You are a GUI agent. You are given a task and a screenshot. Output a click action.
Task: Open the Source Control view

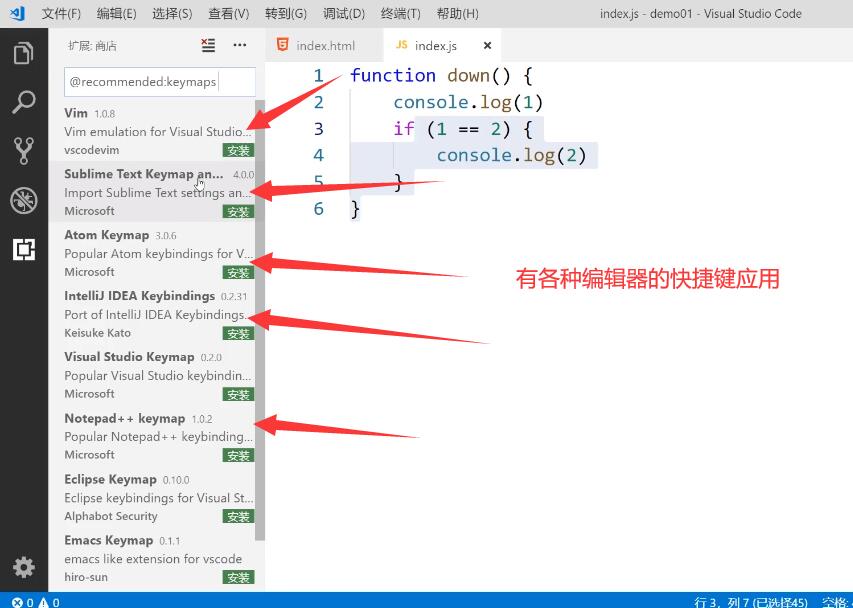coord(23,151)
